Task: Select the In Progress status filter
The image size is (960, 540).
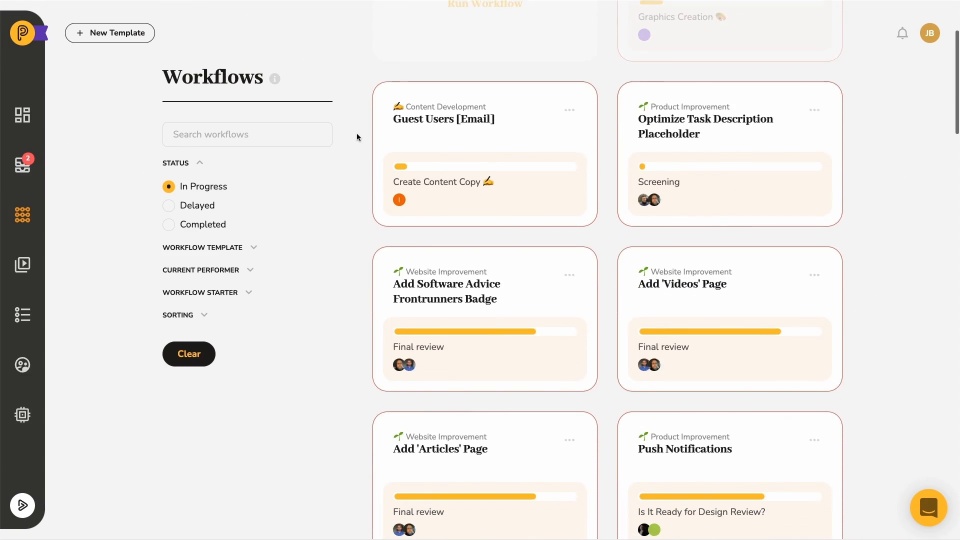Action: point(195,186)
